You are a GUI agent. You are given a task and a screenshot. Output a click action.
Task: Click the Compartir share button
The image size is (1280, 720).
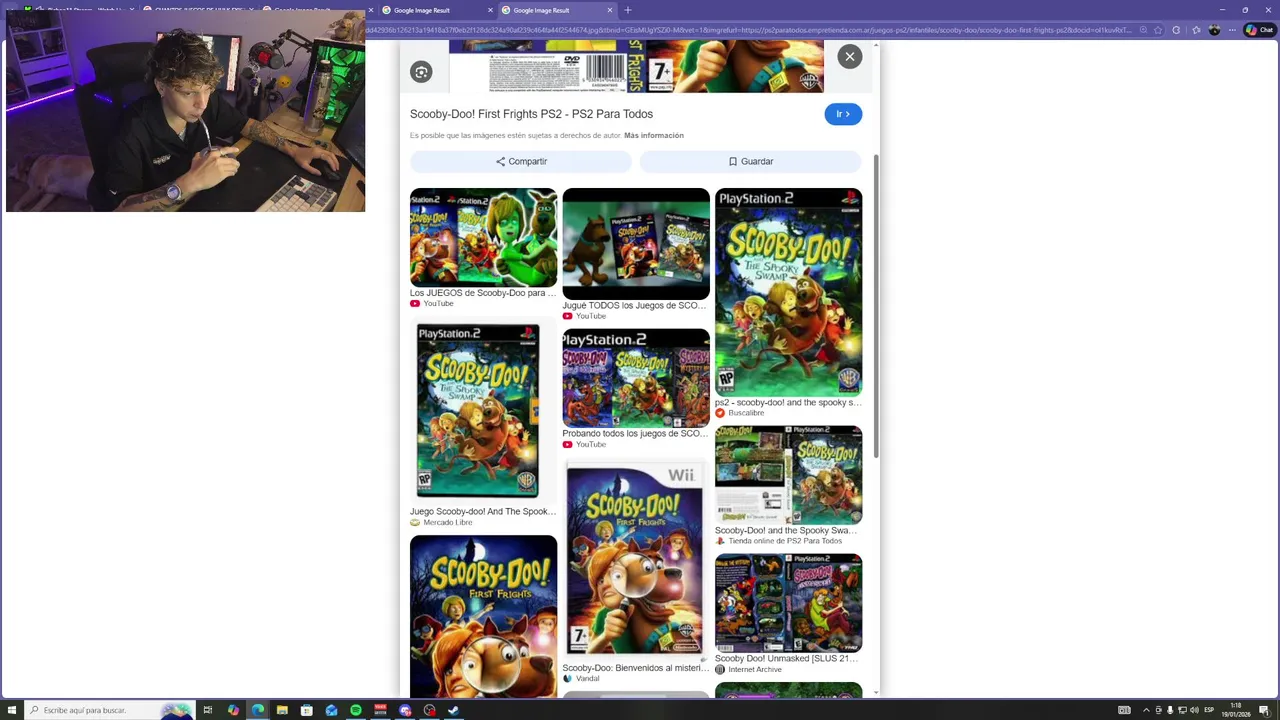(x=521, y=161)
